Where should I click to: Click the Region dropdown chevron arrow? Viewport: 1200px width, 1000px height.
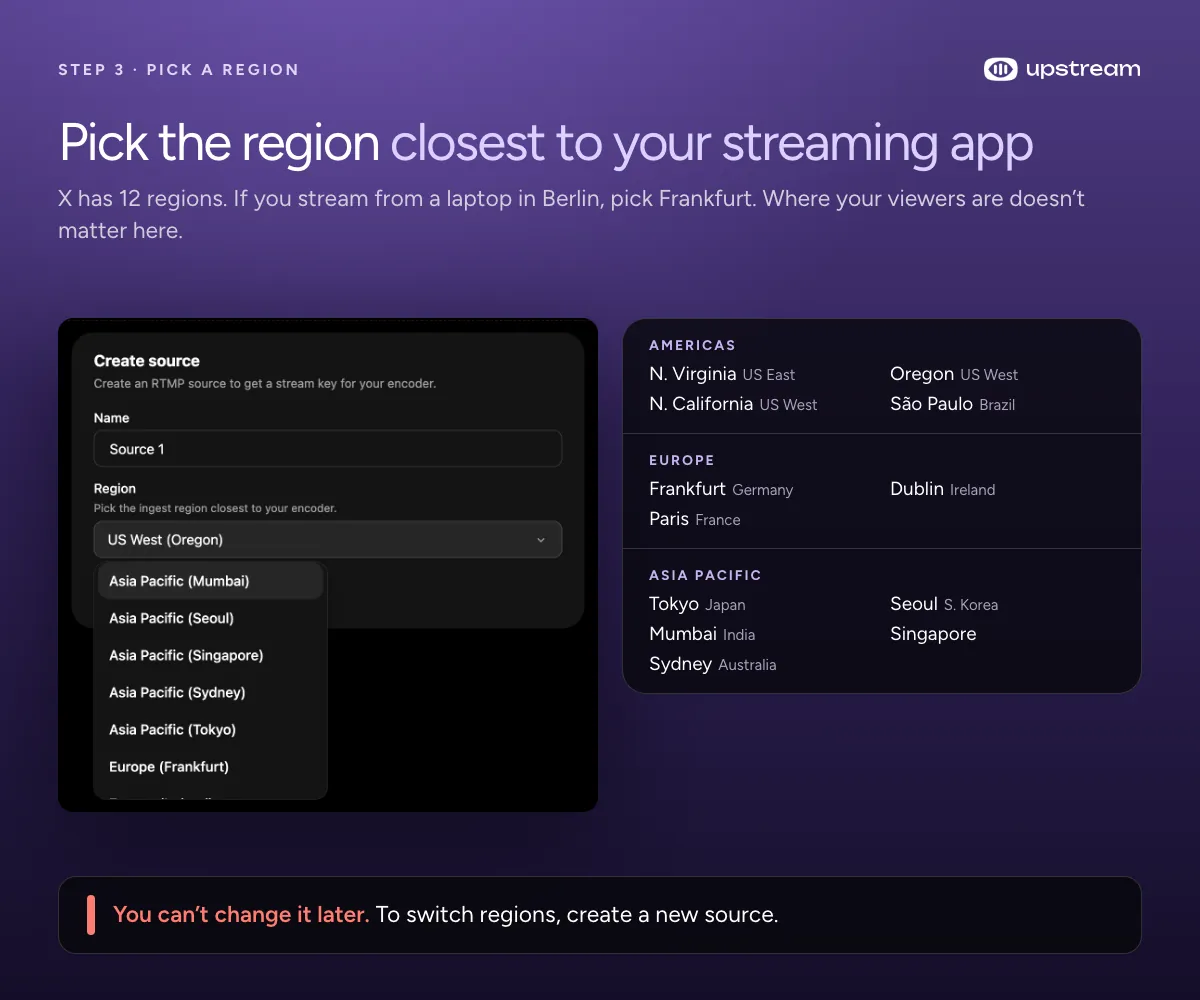click(541, 540)
